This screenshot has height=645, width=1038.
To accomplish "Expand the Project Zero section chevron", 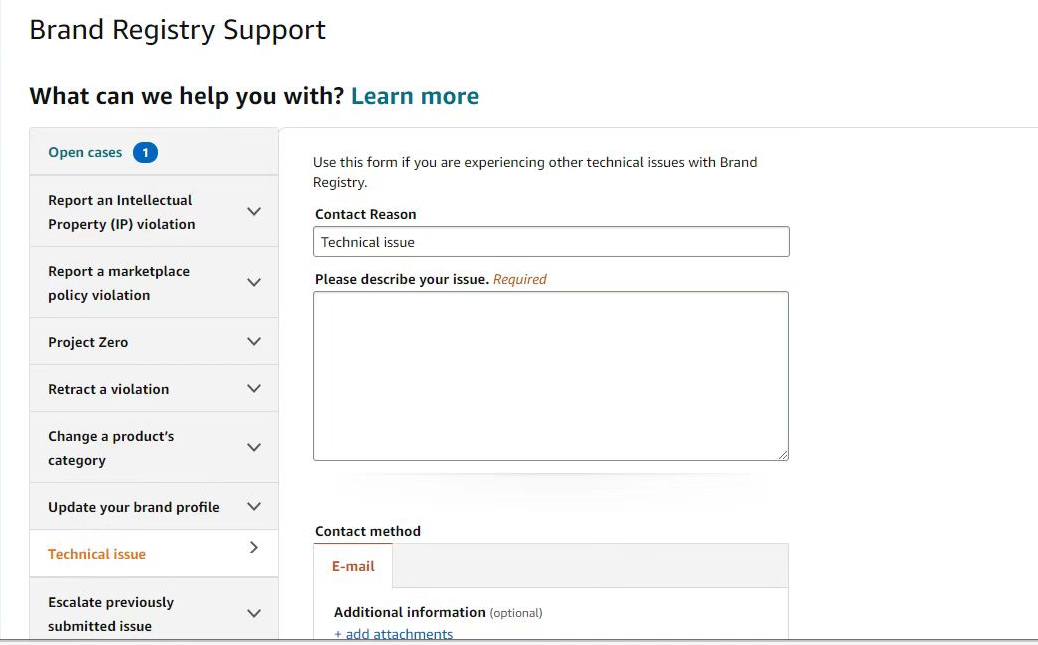I will click(x=254, y=342).
